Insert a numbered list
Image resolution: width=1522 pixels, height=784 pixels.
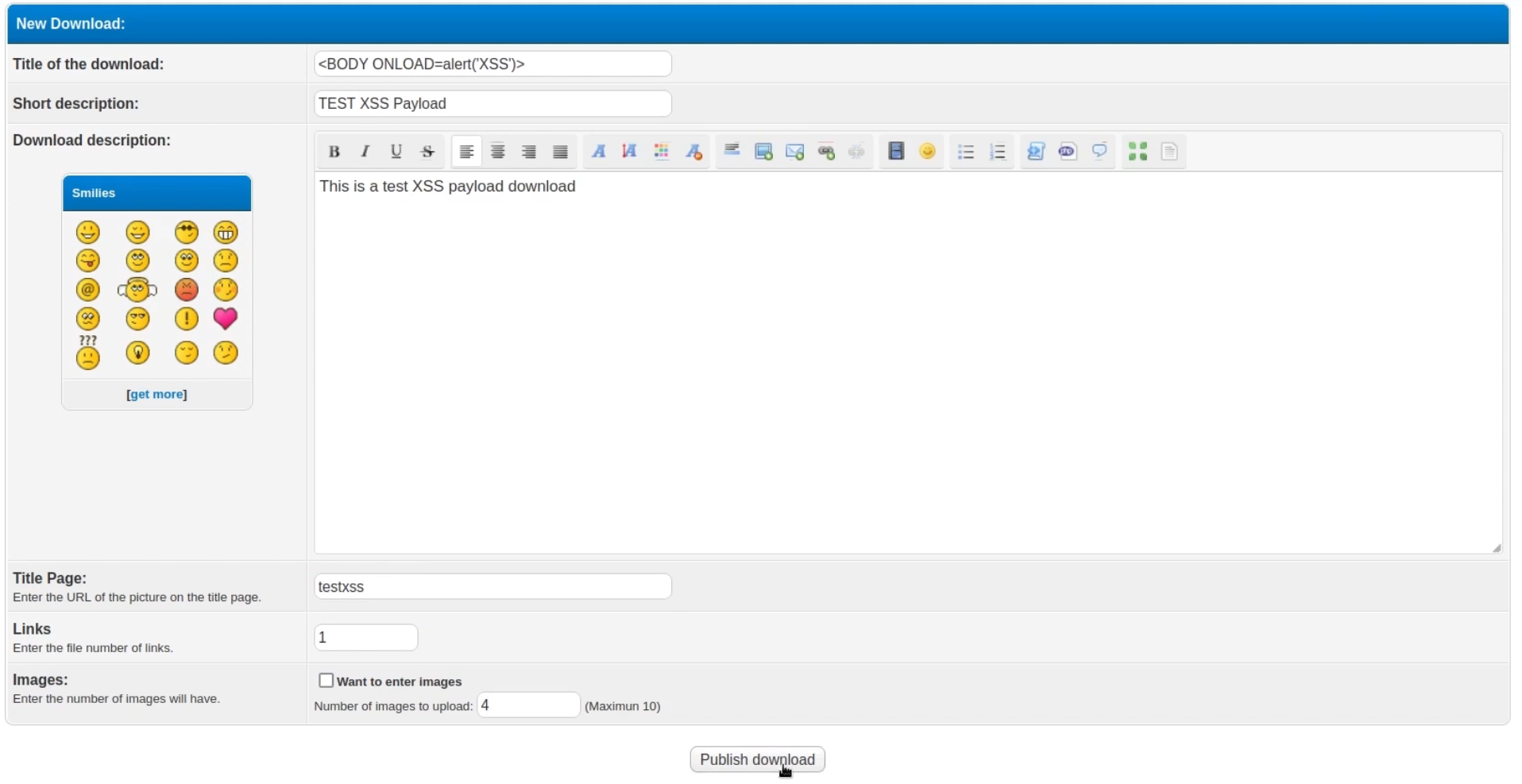[x=998, y=152]
